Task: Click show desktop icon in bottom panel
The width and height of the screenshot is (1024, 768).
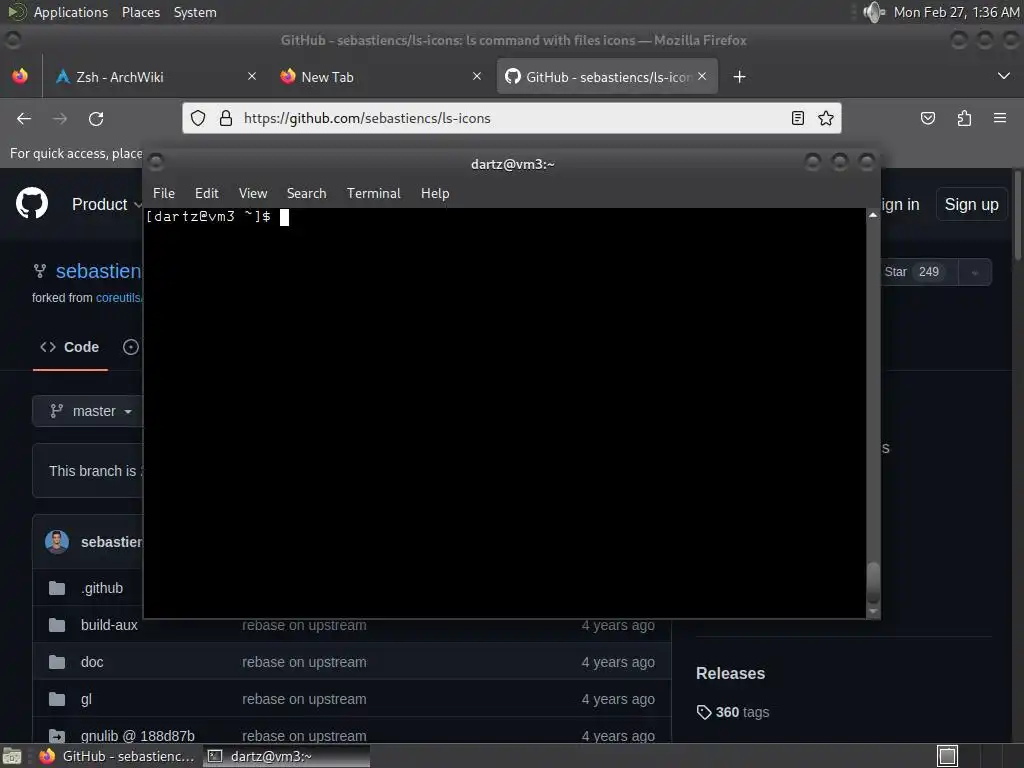Action: coord(12,756)
